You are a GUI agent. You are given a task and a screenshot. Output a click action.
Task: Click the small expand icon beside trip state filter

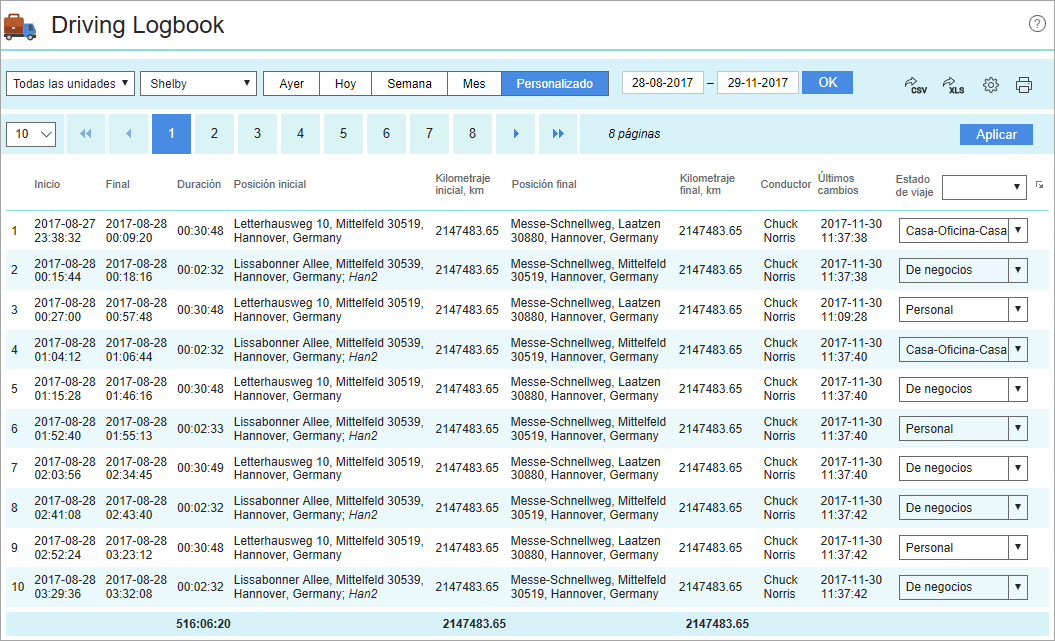[1039, 185]
